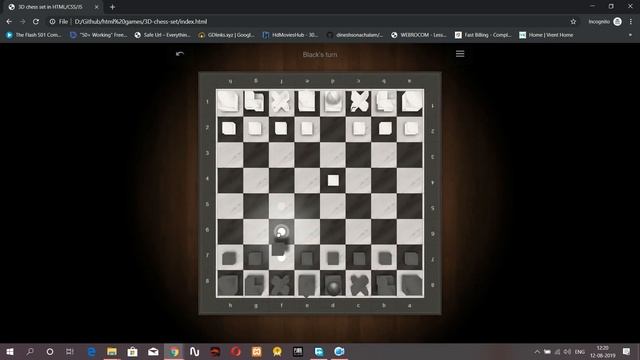This screenshot has width=640, height=360.
Task: Select the black bishop on c8
Action: (359, 284)
